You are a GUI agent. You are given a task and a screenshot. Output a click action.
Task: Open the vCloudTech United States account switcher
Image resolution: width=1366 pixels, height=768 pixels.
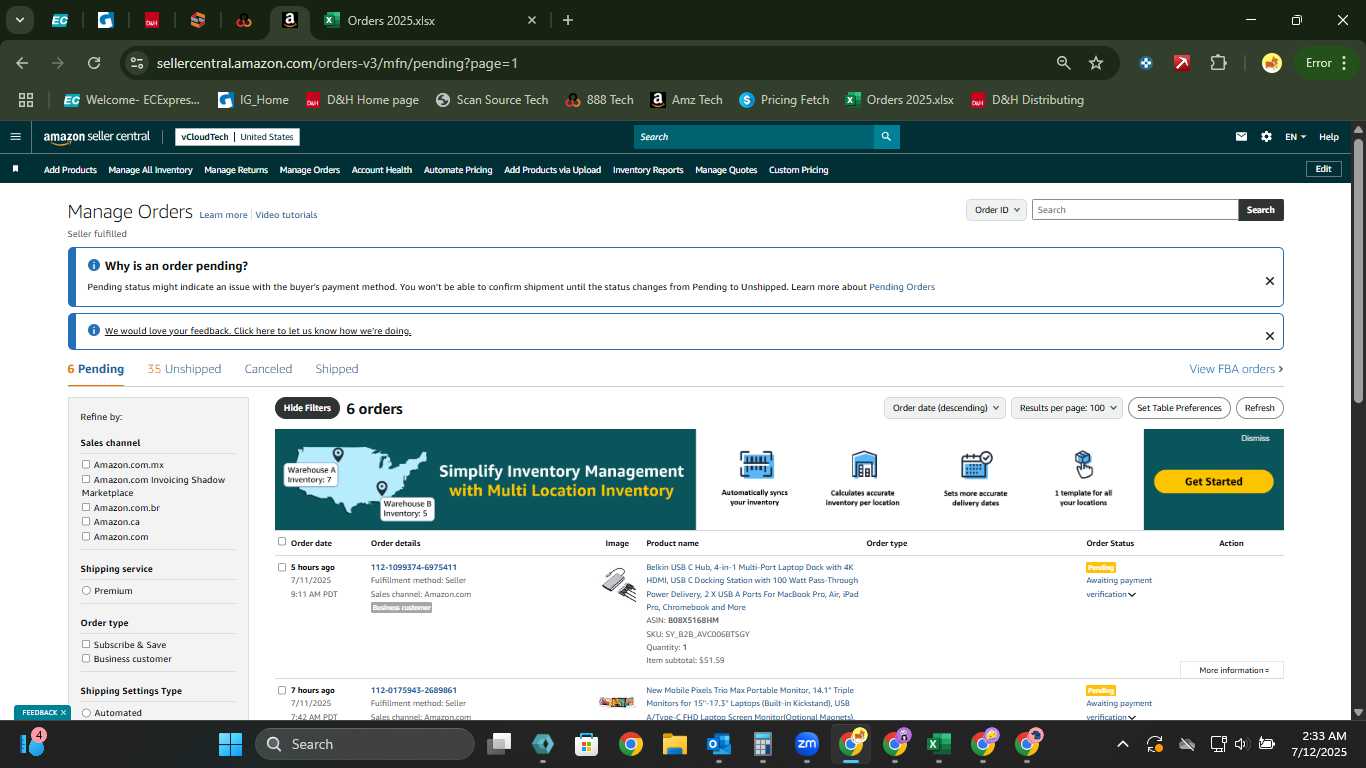237,137
